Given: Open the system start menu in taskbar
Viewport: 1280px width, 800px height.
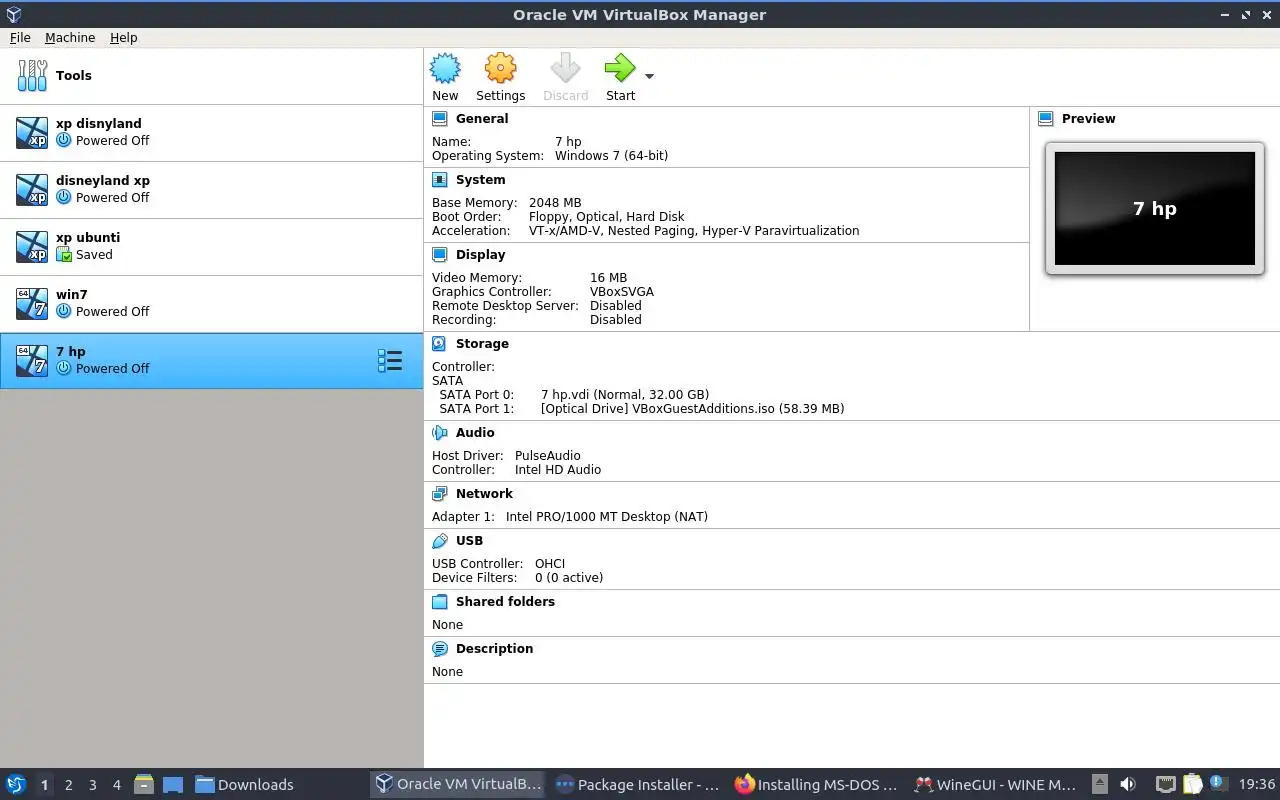Looking at the screenshot, I should [15, 784].
